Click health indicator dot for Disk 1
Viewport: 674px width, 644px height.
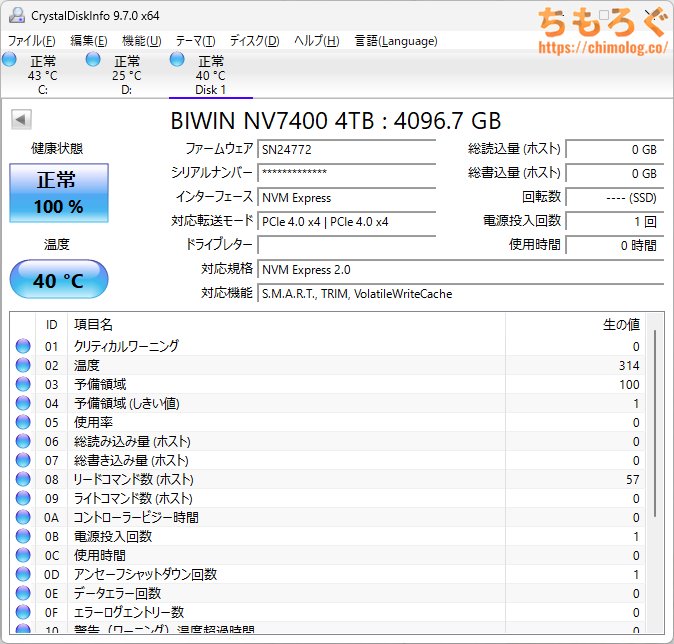click(x=177, y=59)
